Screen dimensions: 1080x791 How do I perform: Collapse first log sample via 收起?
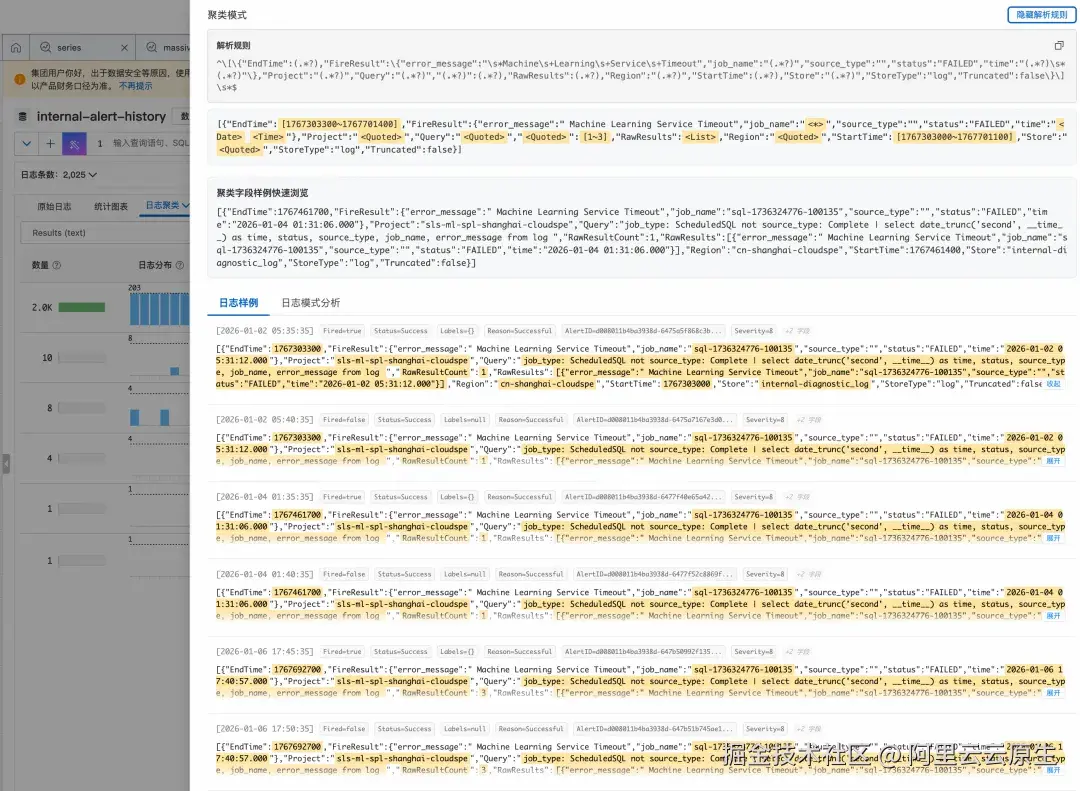(x=1054, y=384)
